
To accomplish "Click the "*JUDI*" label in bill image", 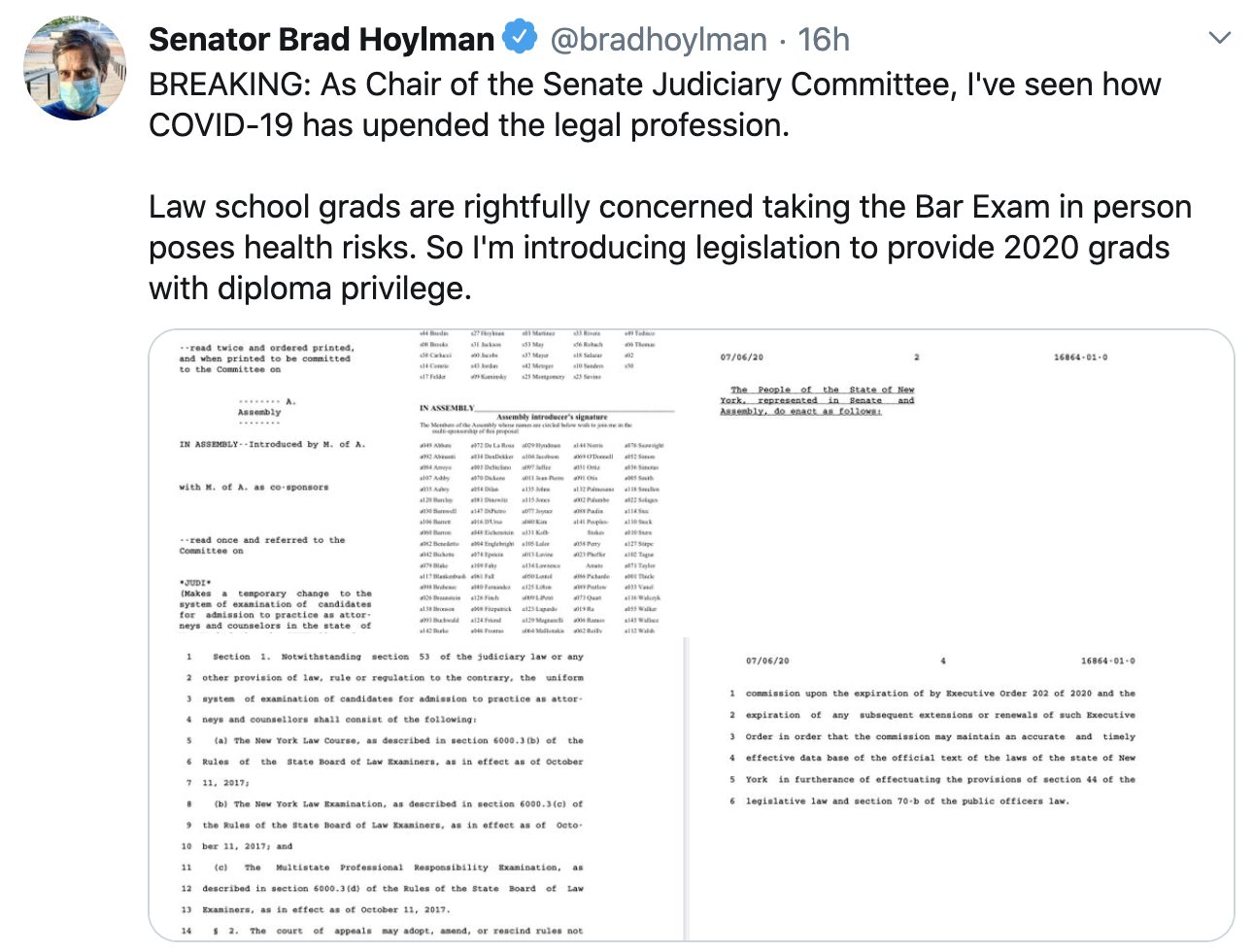I will click(x=195, y=583).
